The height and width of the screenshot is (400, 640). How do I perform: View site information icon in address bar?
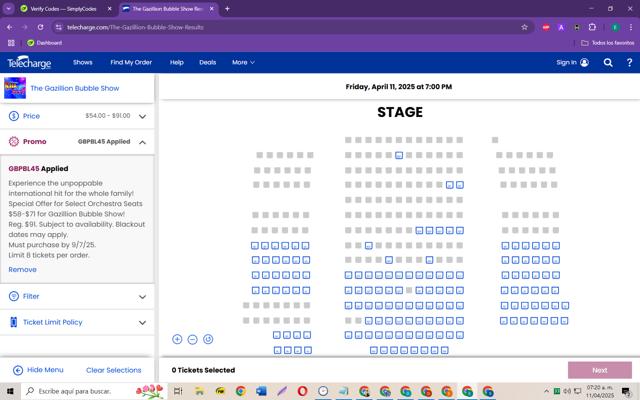(x=59, y=27)
